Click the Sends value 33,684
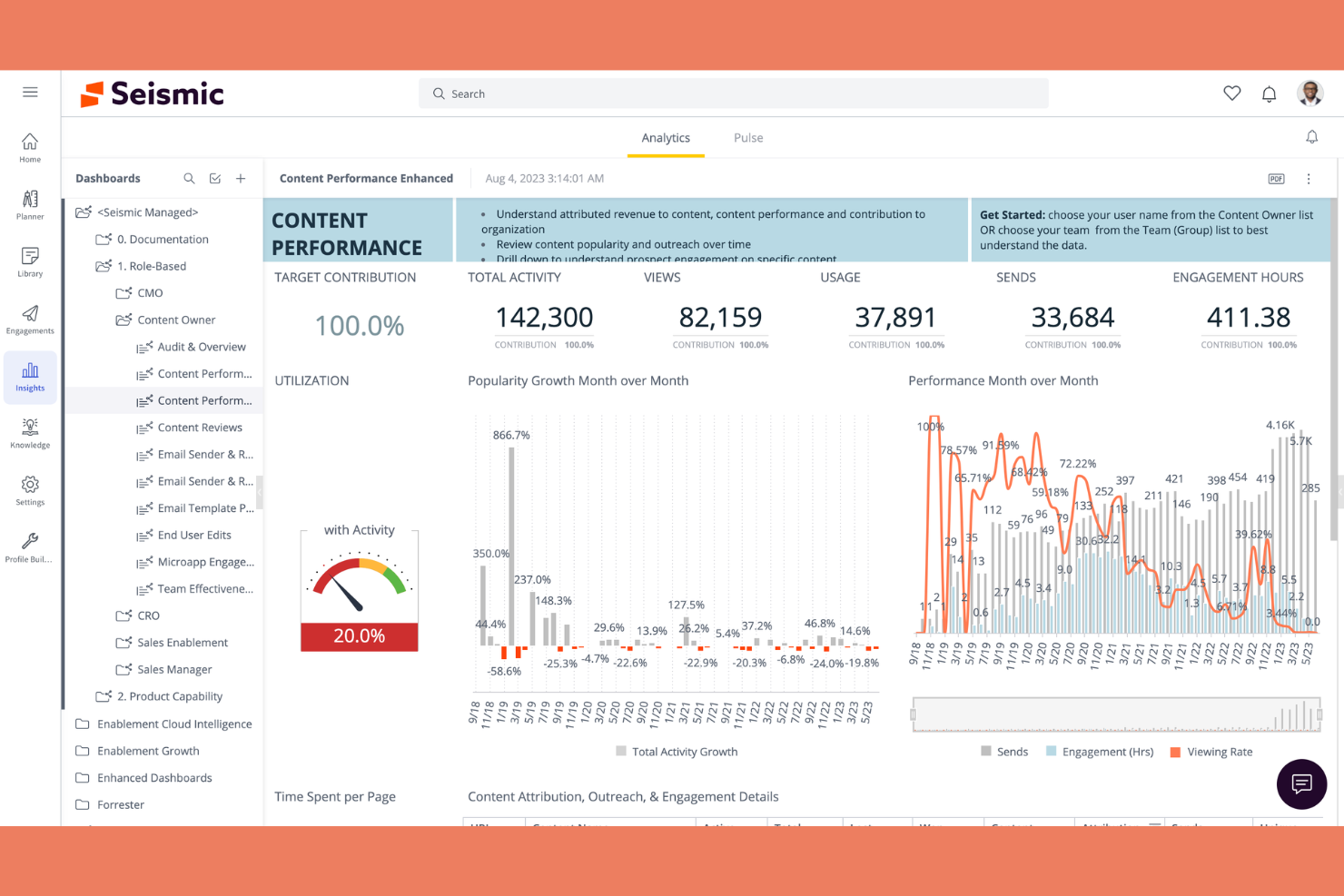The width and height of the screenshot is (1344, 896). pos(1072,317)
